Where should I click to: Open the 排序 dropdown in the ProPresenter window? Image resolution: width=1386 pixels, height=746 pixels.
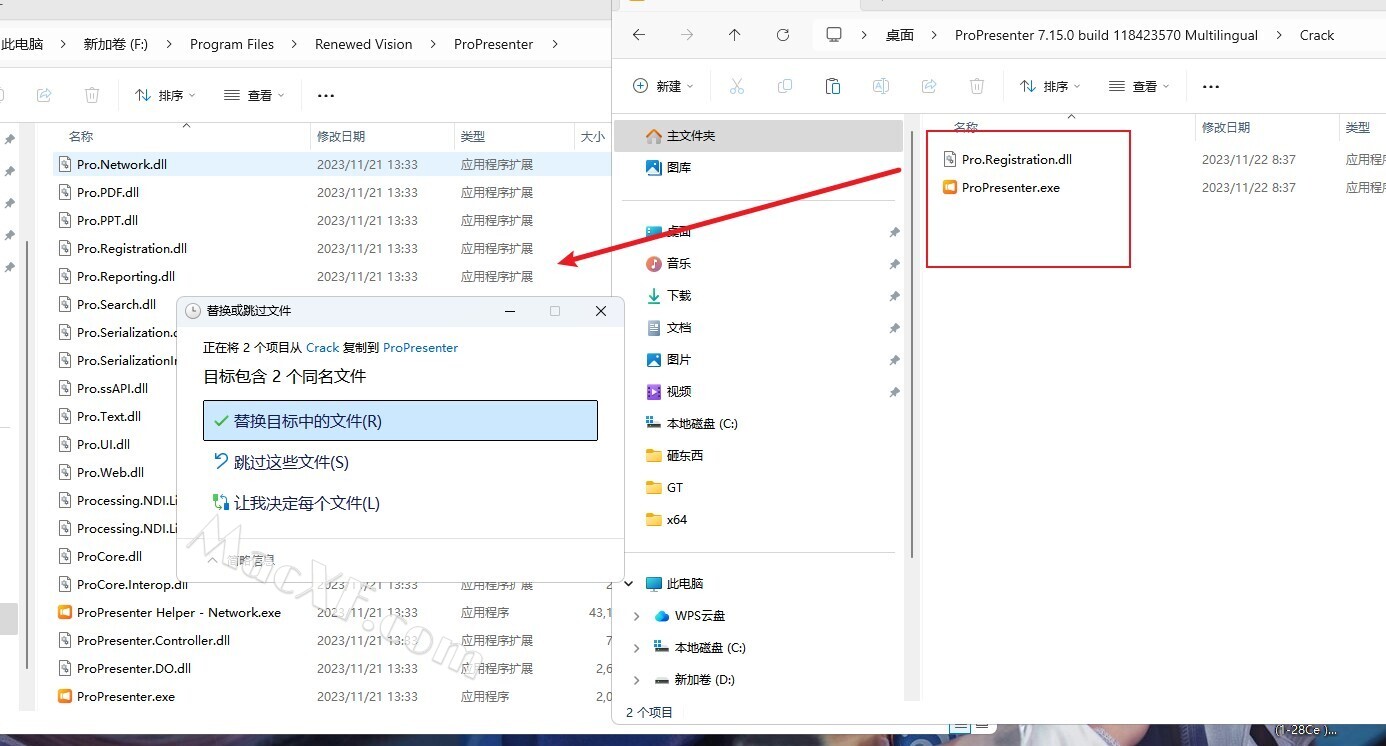(165, 95)
